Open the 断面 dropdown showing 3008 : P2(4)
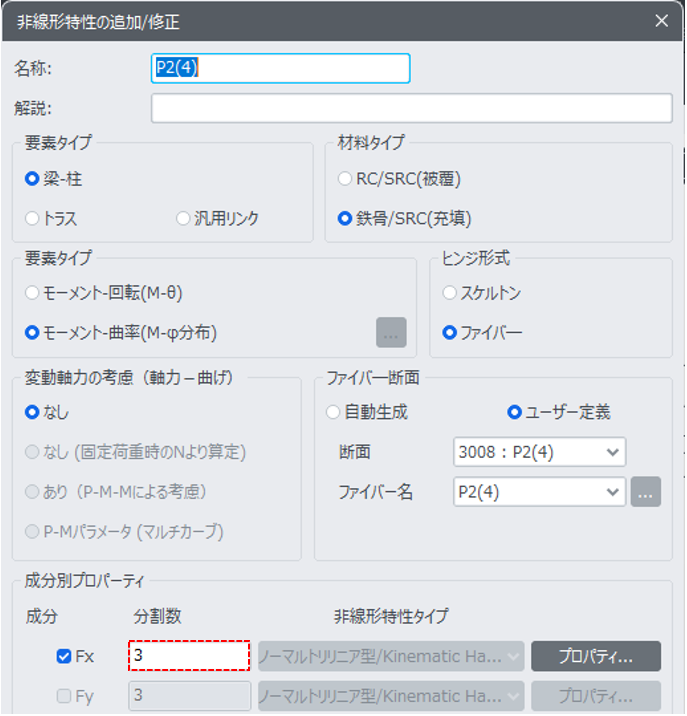The width and height of the screenshot is (687, 716). (x=539, y=452)
